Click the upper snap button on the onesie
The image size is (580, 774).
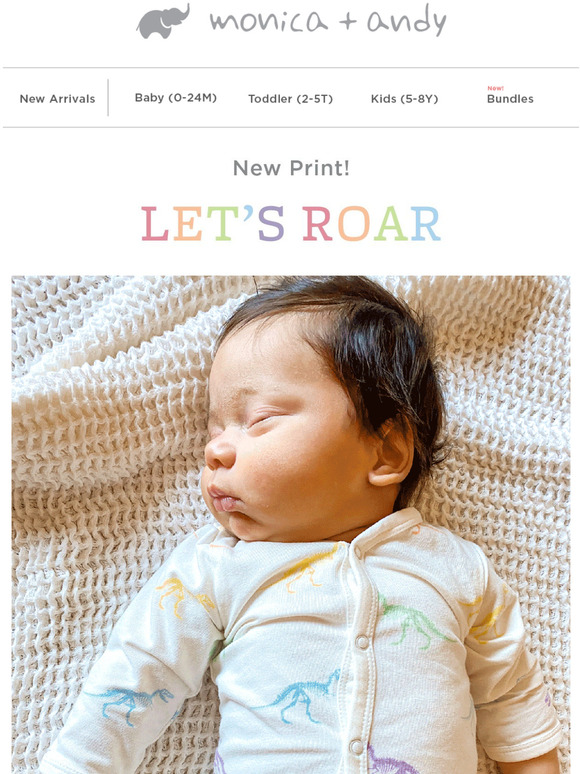tap(361, 642)
